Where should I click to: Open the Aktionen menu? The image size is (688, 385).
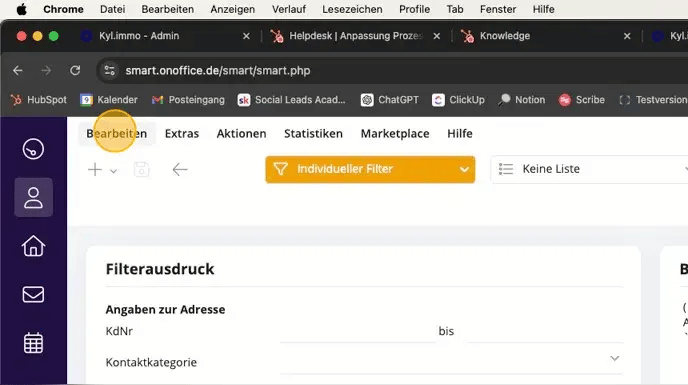(x=241, y=133)
